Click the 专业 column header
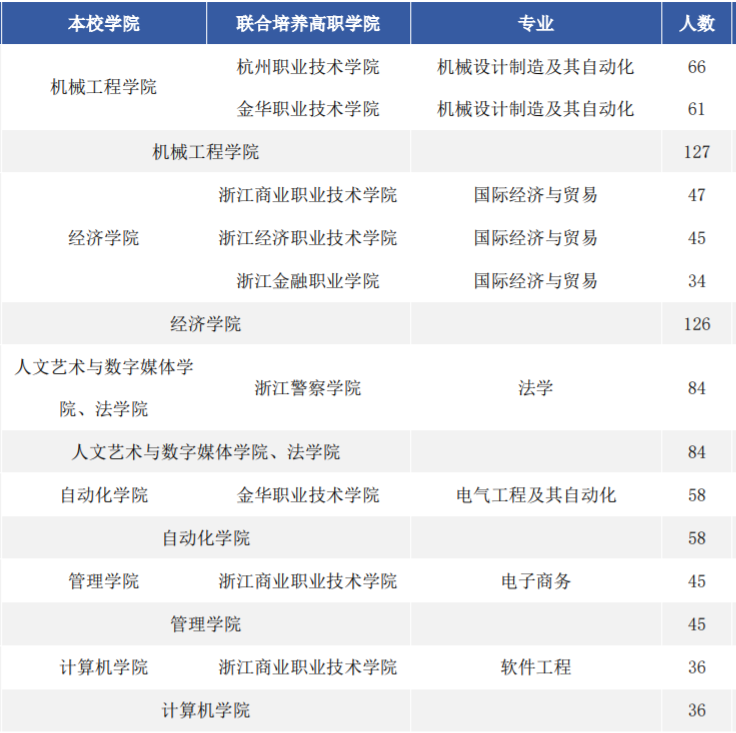Viewport: 736px width, 733px height. point(536,23)
